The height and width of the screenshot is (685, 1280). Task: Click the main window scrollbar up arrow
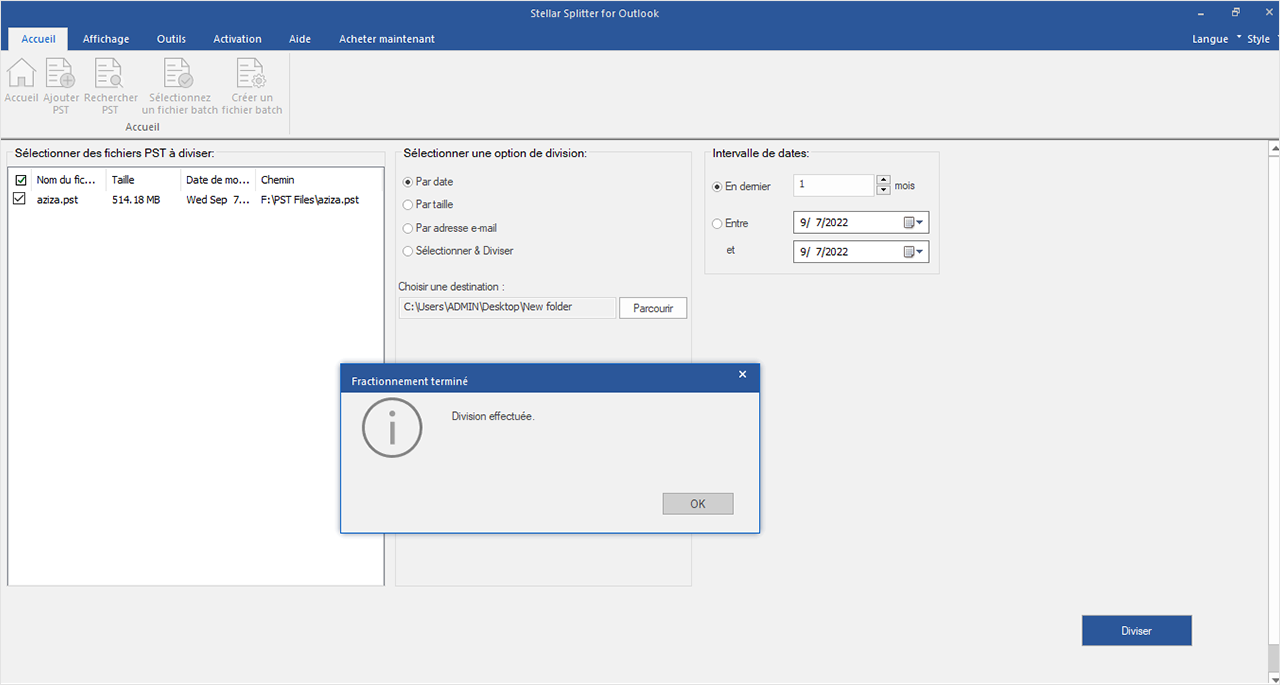click(x=1274, y=149)
